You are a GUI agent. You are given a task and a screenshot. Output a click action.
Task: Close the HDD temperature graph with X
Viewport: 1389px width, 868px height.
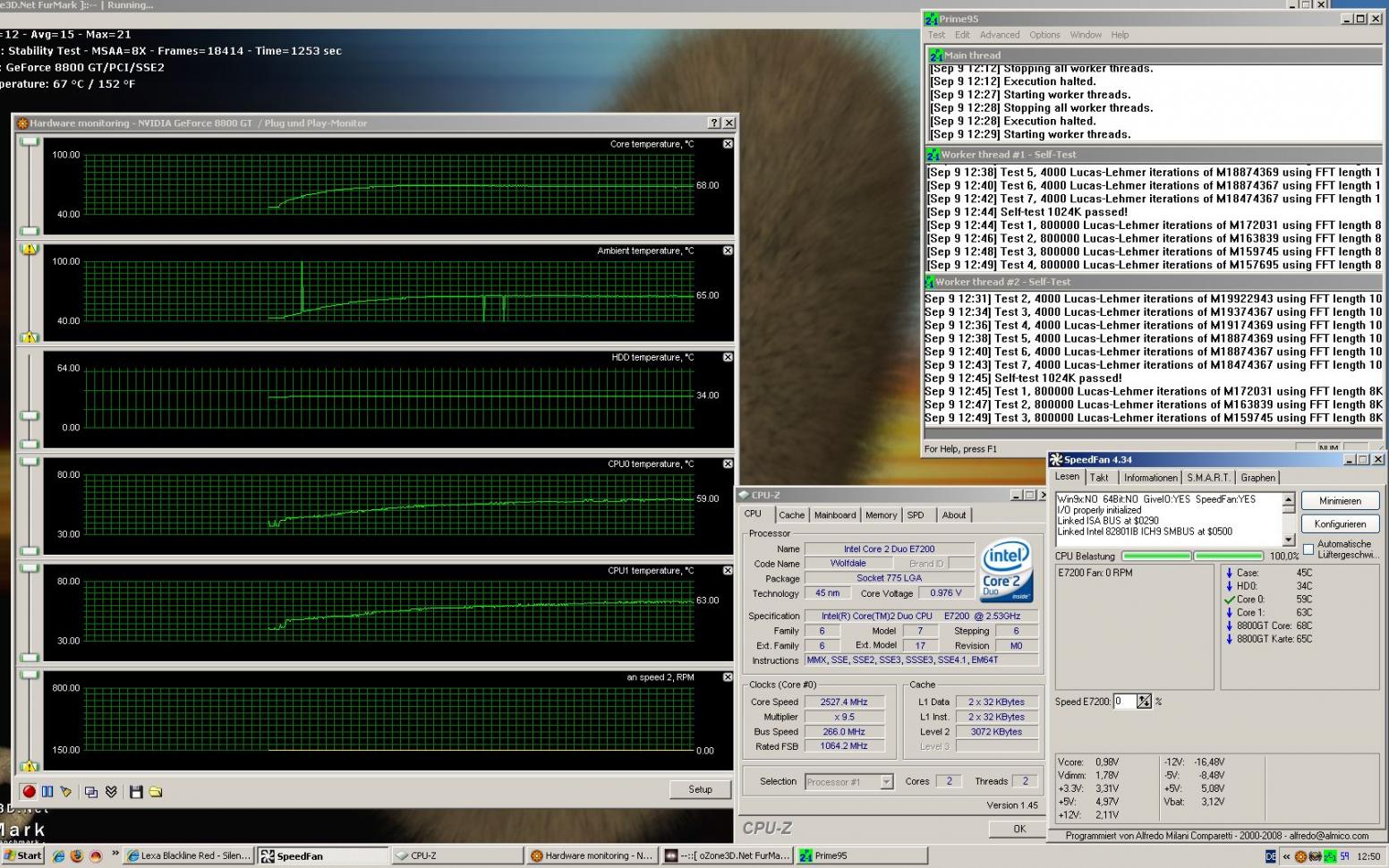click(728, 357)
